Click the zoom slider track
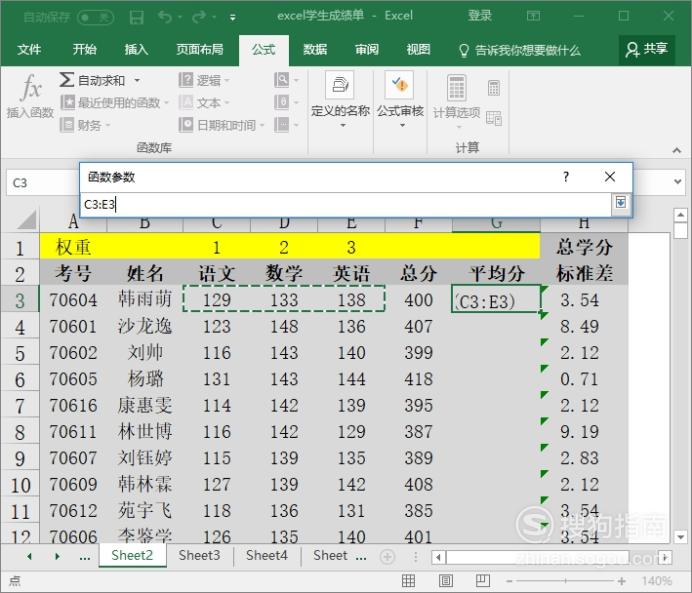692x593 pixels. coord(565,581)
